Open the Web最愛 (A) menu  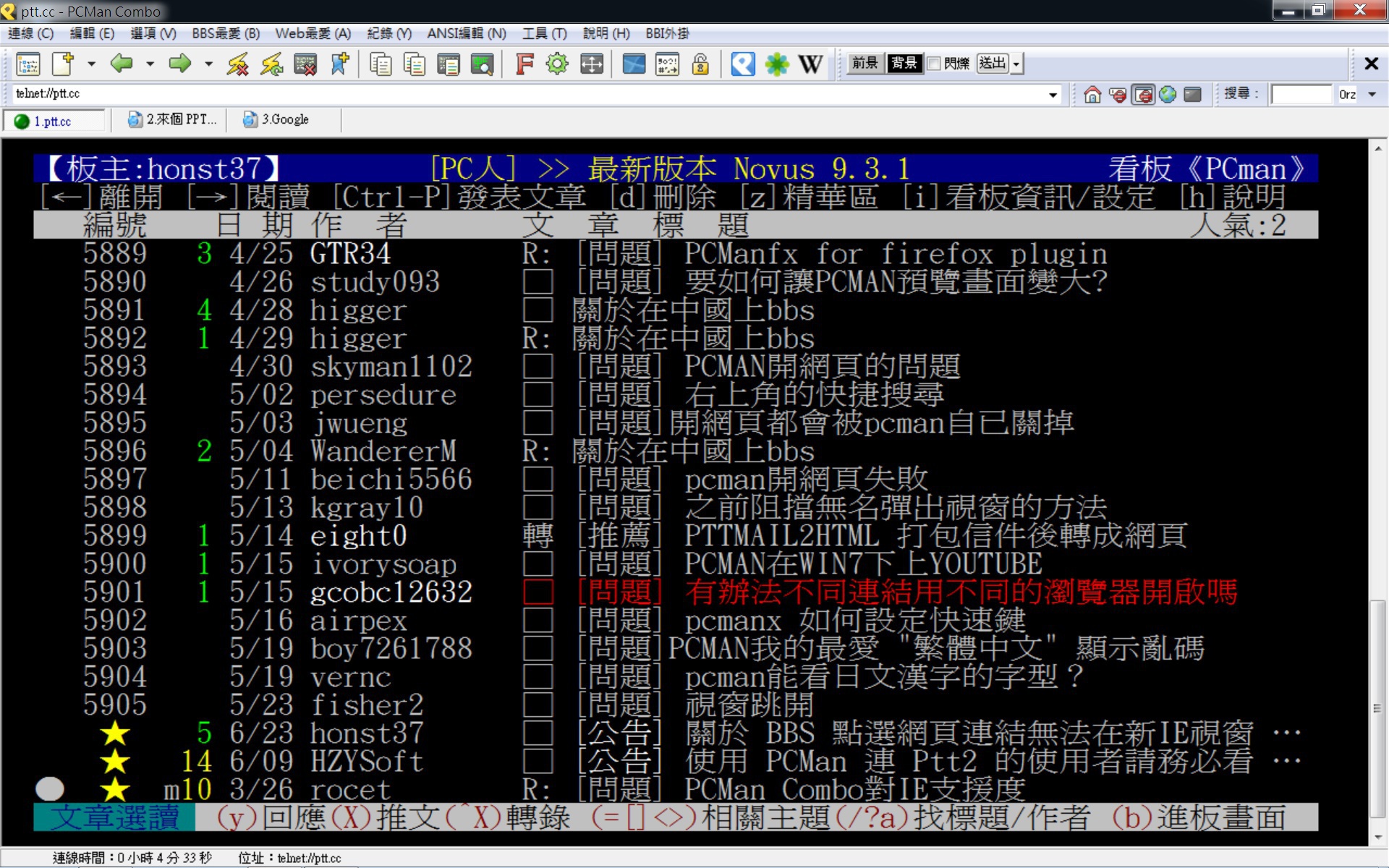tap(313, 33)
